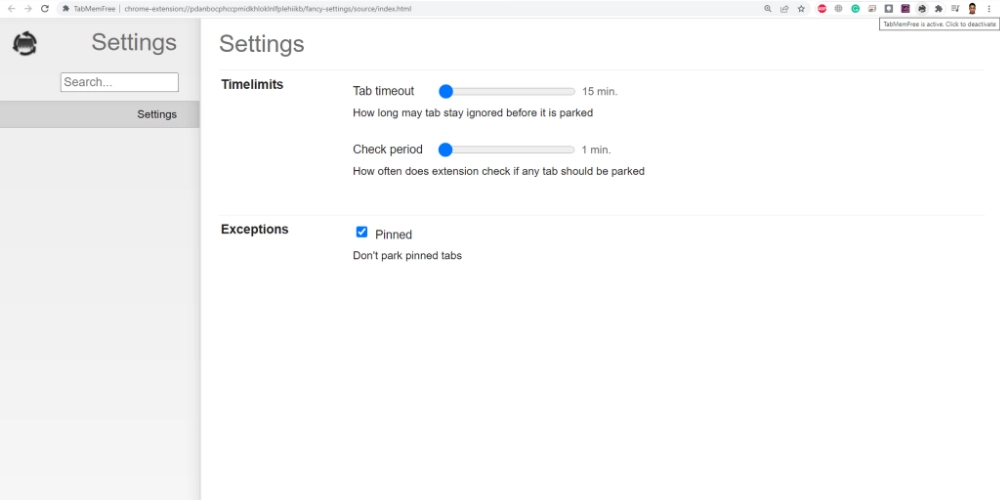Click the share page icon

[784, 9]
